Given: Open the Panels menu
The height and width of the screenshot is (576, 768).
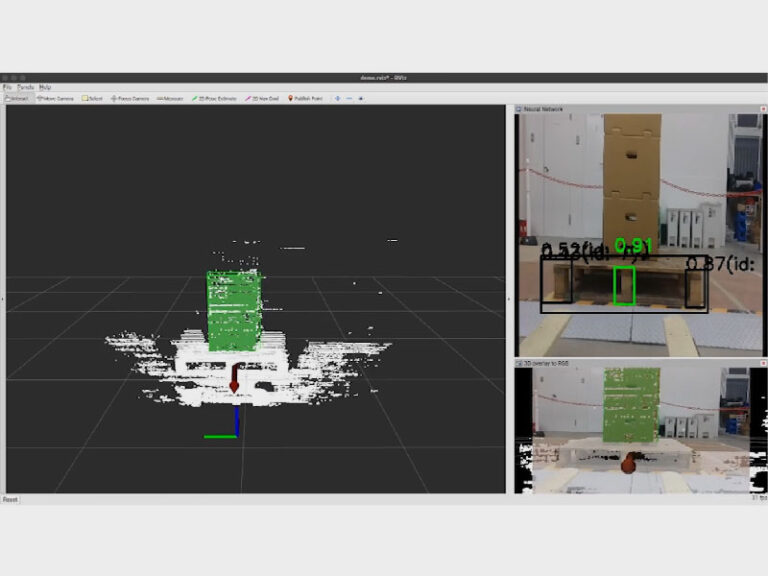Looking at the screenshot, I should [25, 88].
